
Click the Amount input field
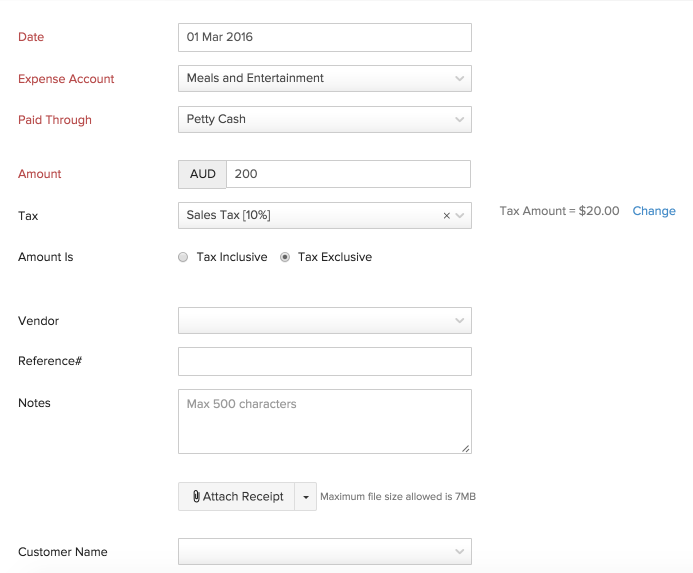tap(348, 174)
